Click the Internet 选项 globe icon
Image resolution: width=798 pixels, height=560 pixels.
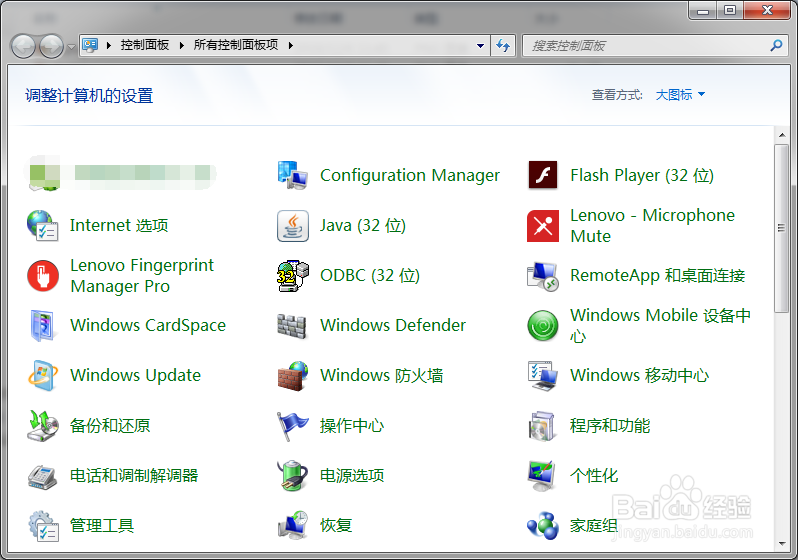click(42, 225)
